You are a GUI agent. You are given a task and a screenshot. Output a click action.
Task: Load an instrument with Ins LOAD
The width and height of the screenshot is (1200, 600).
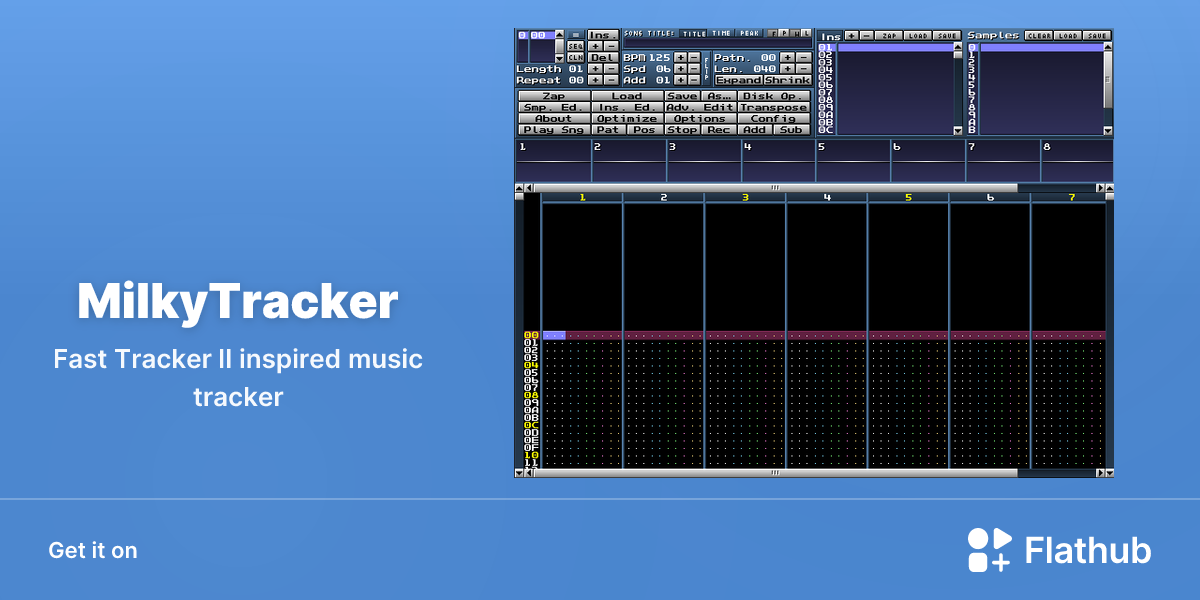click(918, 35)
